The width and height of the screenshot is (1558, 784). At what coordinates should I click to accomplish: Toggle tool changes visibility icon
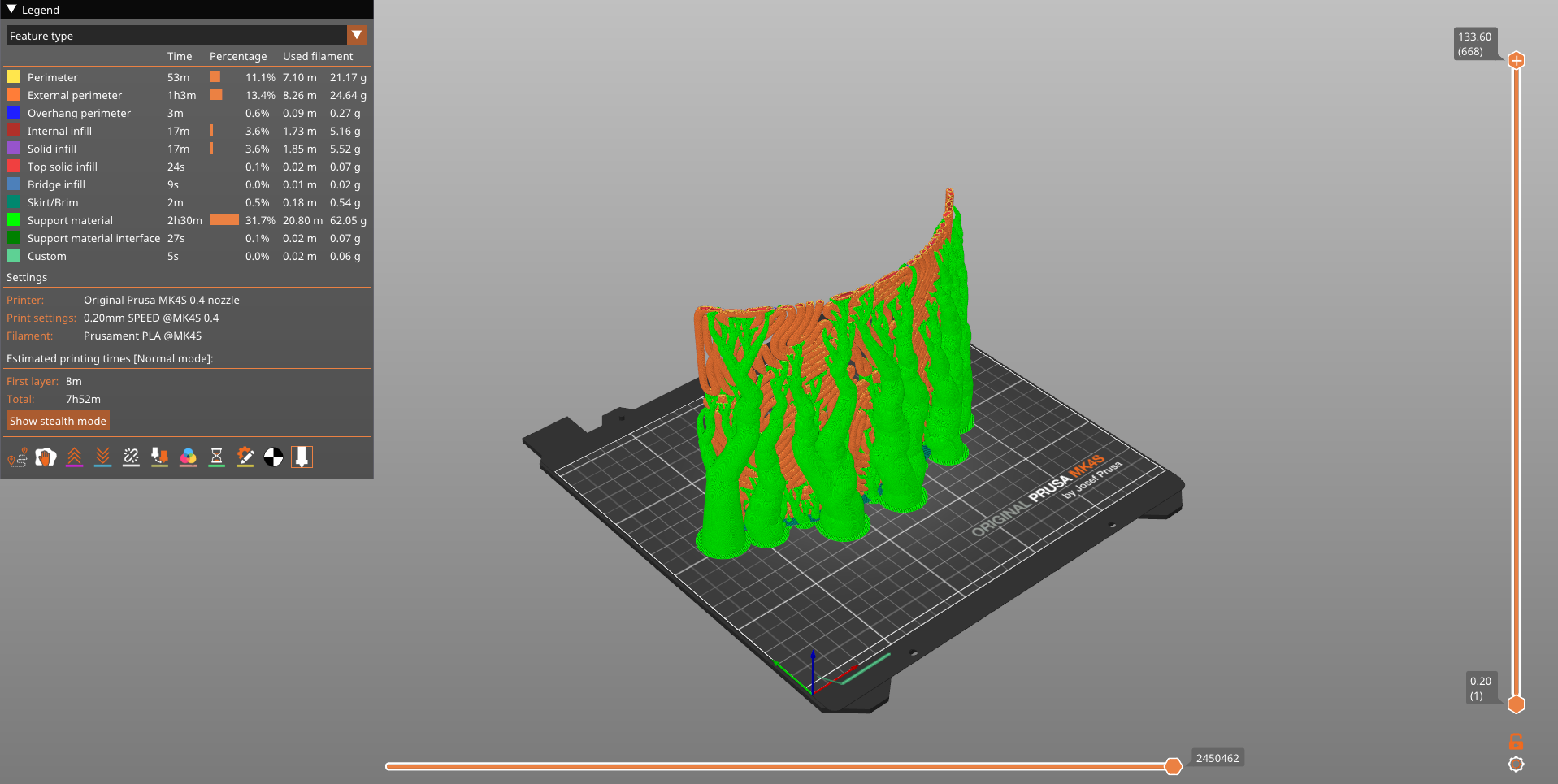tap(160, 457)
